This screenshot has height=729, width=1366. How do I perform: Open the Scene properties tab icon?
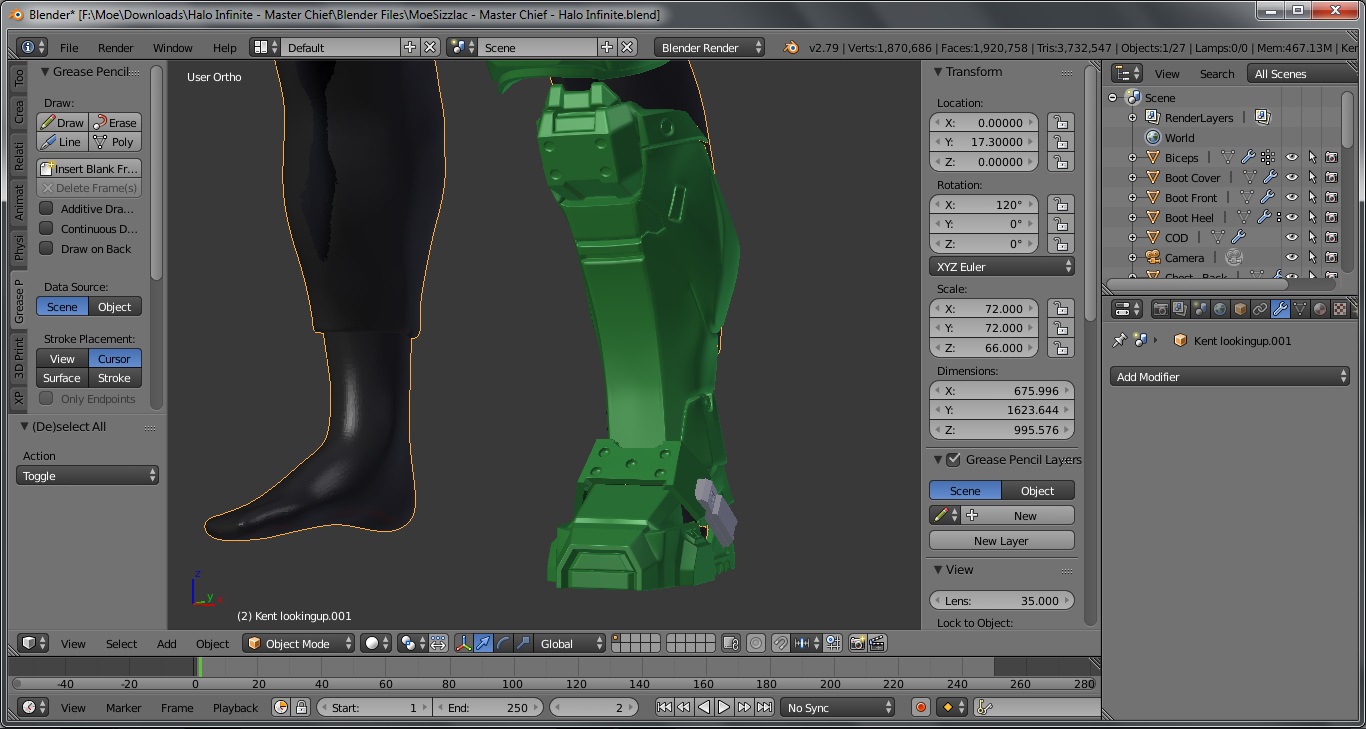[1200, 309]
